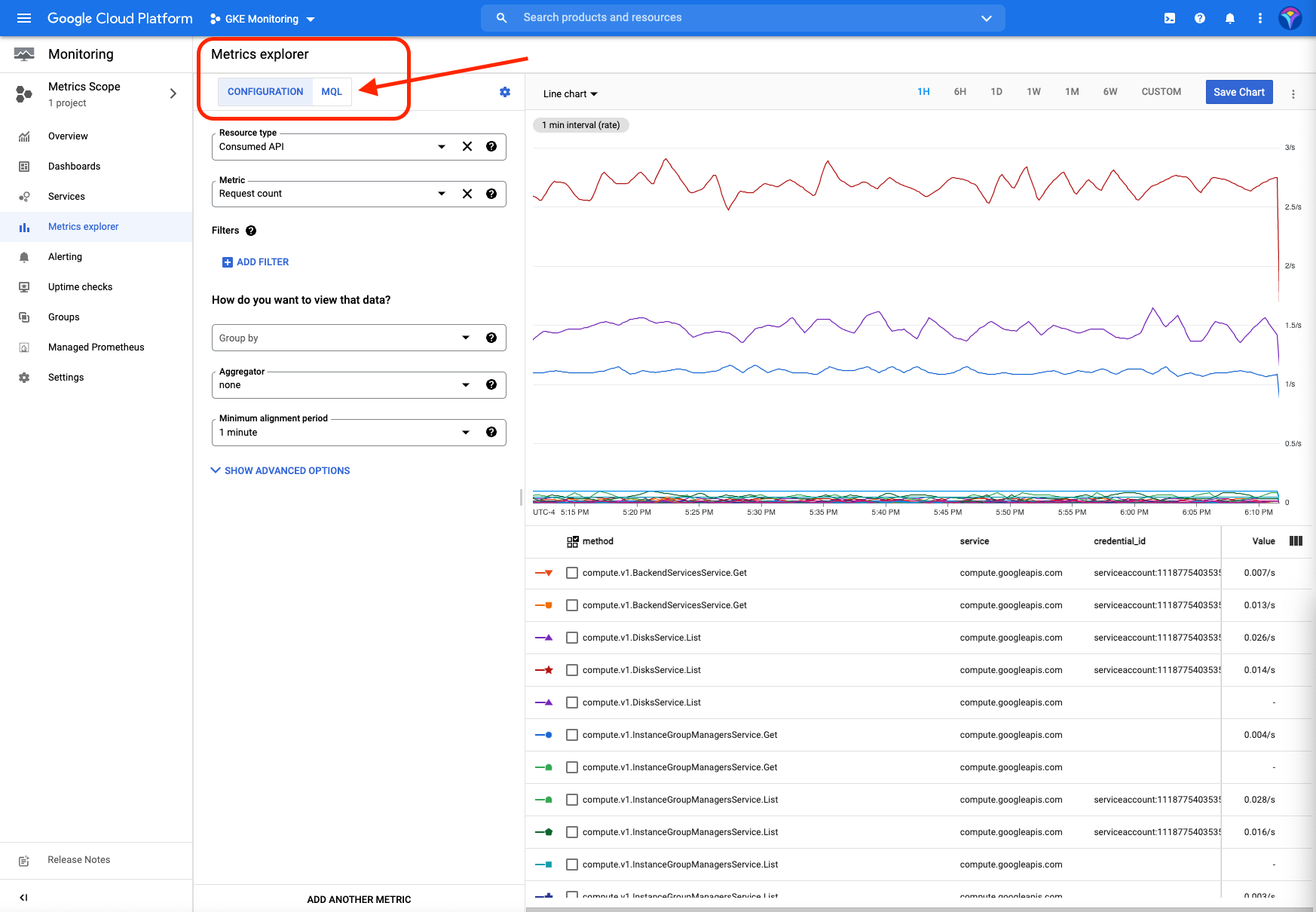Viewport: 1316px width, 912px height.
Task: Toggle legend select-all grid icon beside method
Action: 573,541
